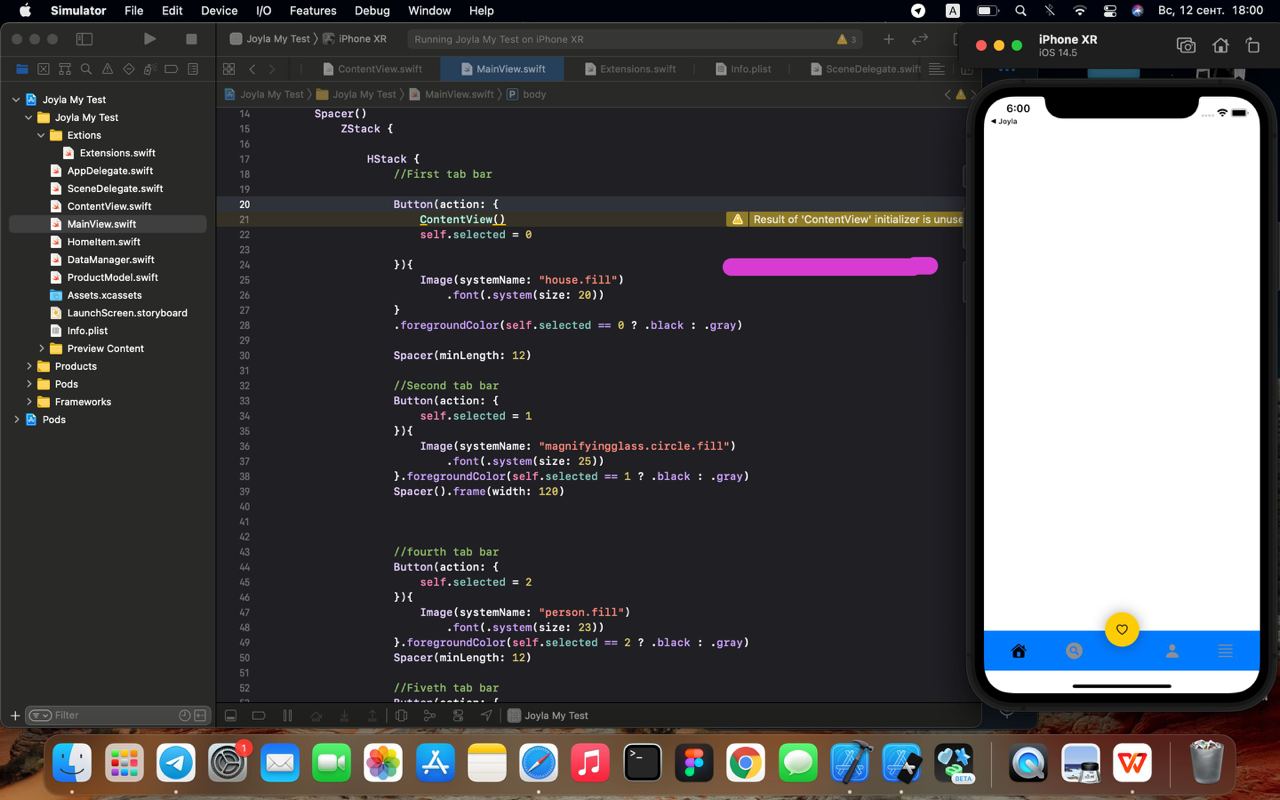Viewport: 1280px width, 800px height.
Task: Open ProductModel.swift in the navigator
Action: click(112, 278)
